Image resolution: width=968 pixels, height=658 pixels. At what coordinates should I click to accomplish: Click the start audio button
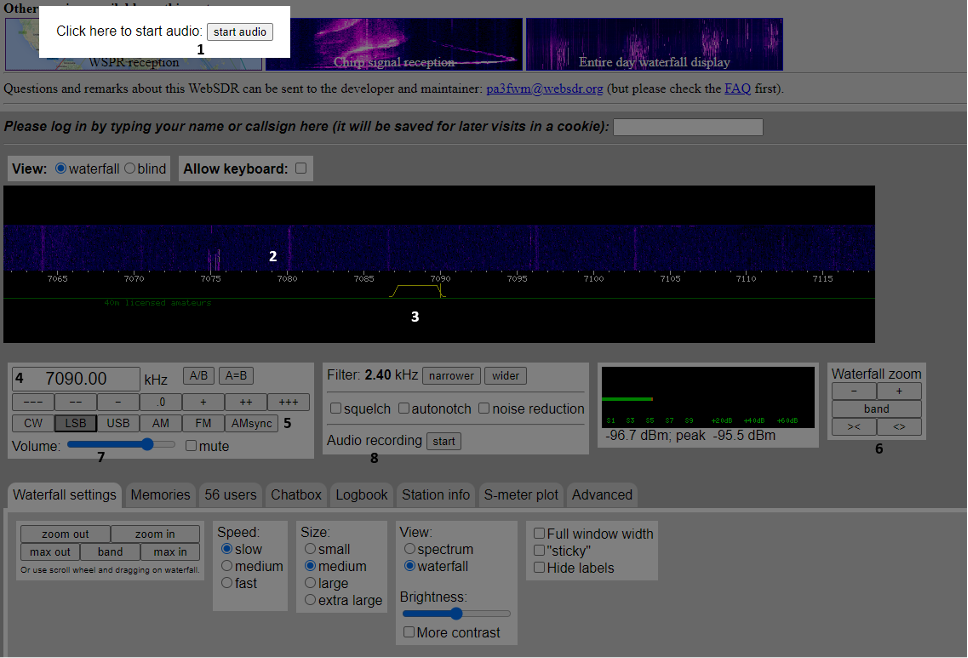pyautogui.click(x=240, y=32)
